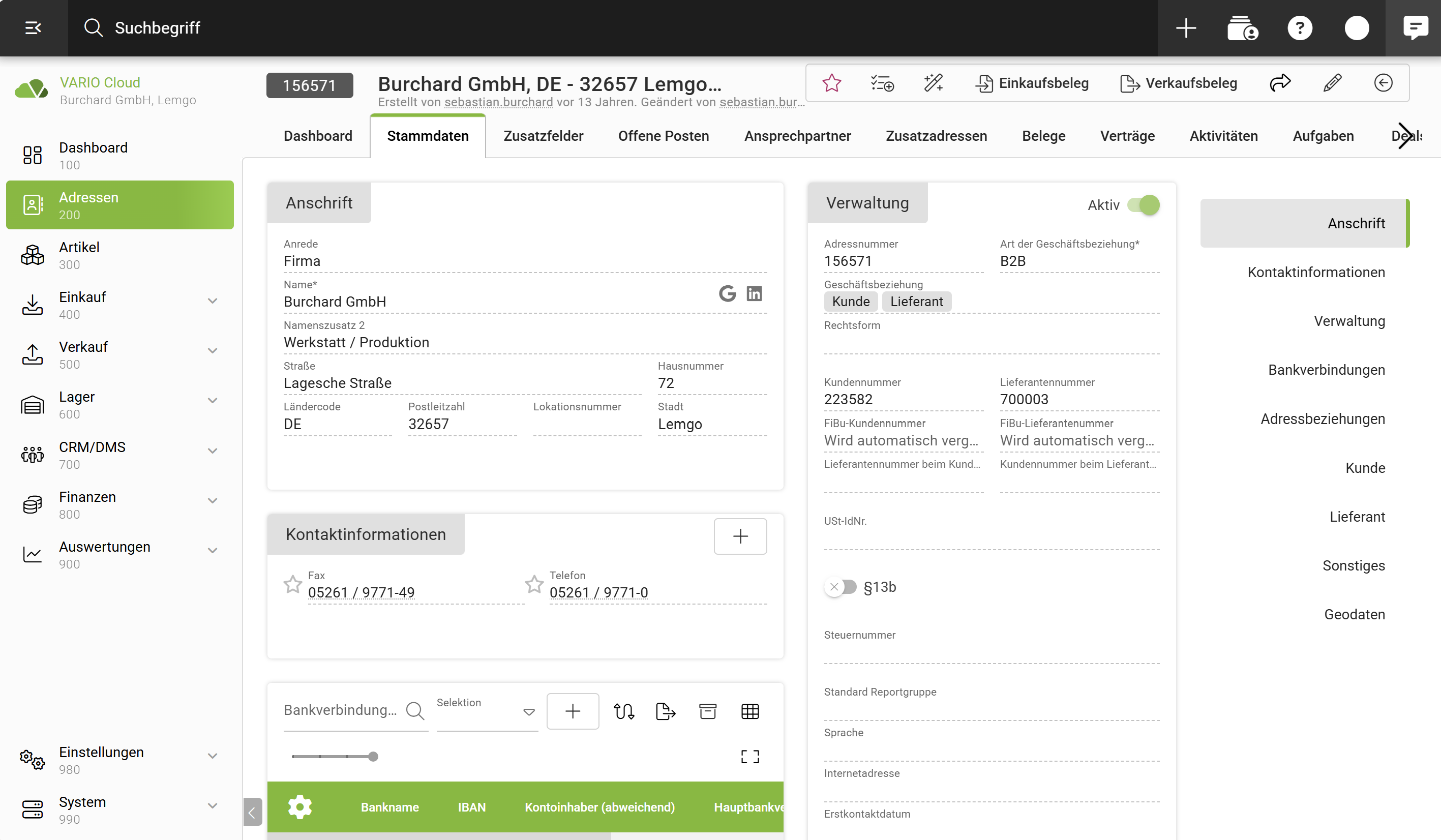Open the Ansprechpartner tab
Image resolution: width=1441 pixels, height=840 pixels.
click(798, 136)
